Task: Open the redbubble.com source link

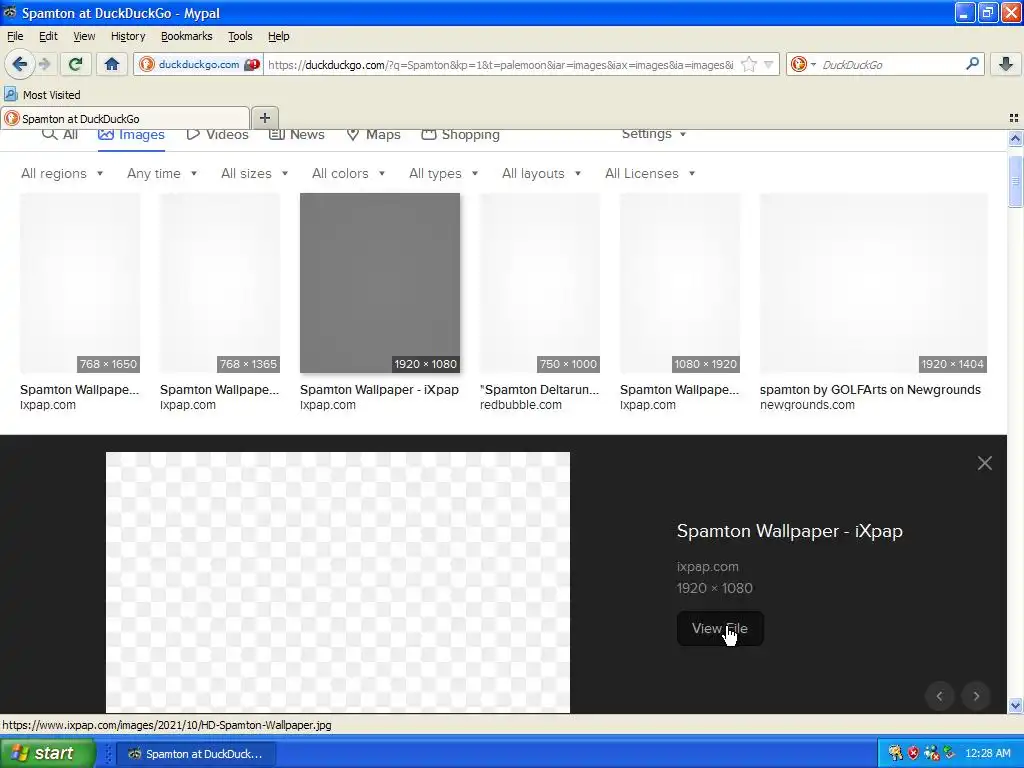Action: (520, 405)
